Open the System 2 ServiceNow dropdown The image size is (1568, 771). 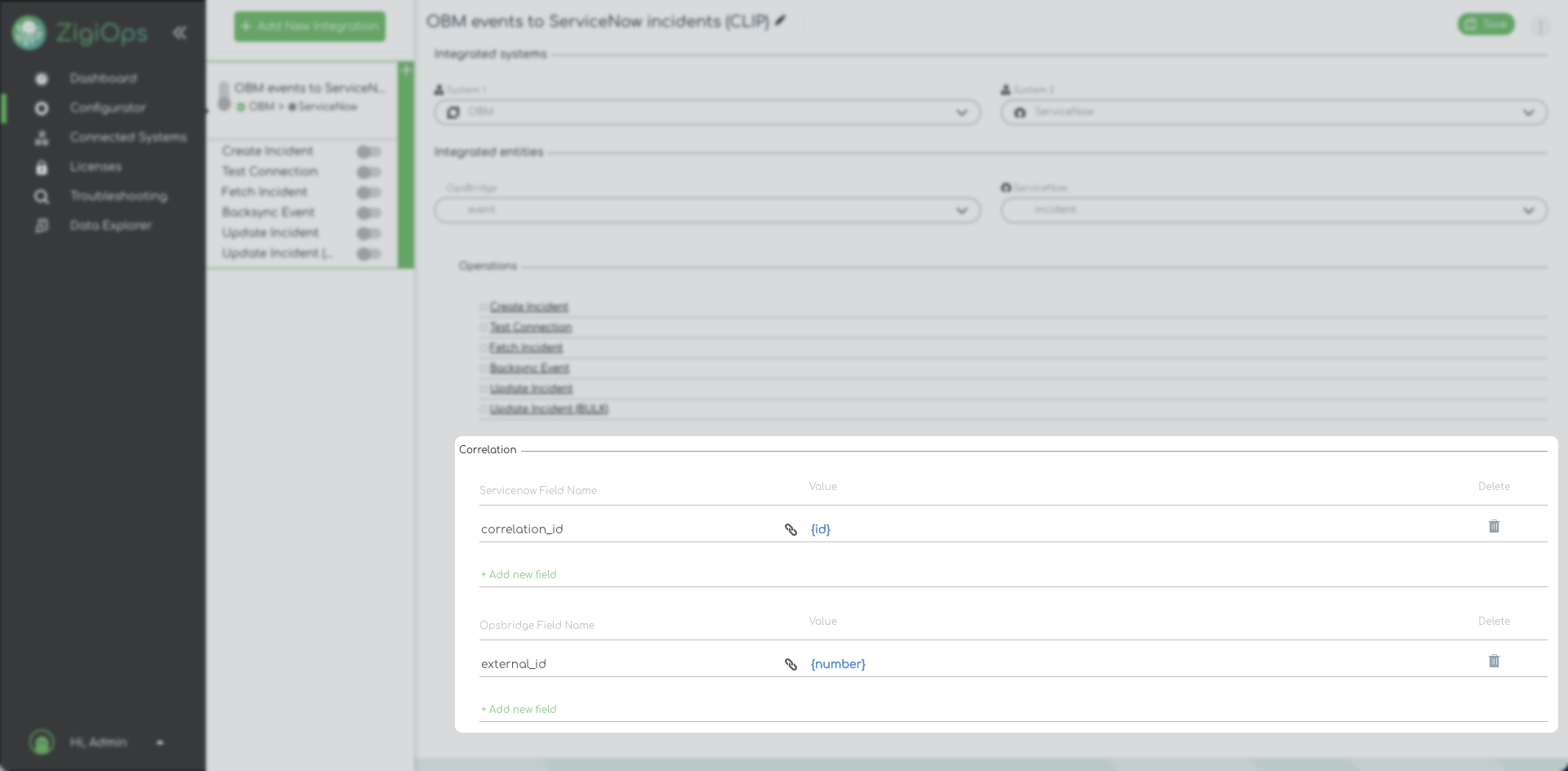[x=1274, y=113]
